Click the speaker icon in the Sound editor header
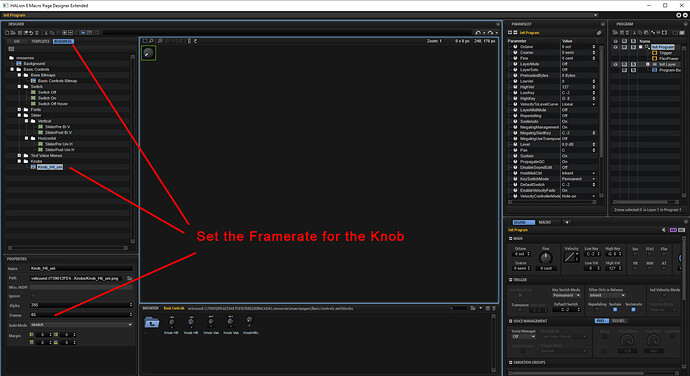 664,230
